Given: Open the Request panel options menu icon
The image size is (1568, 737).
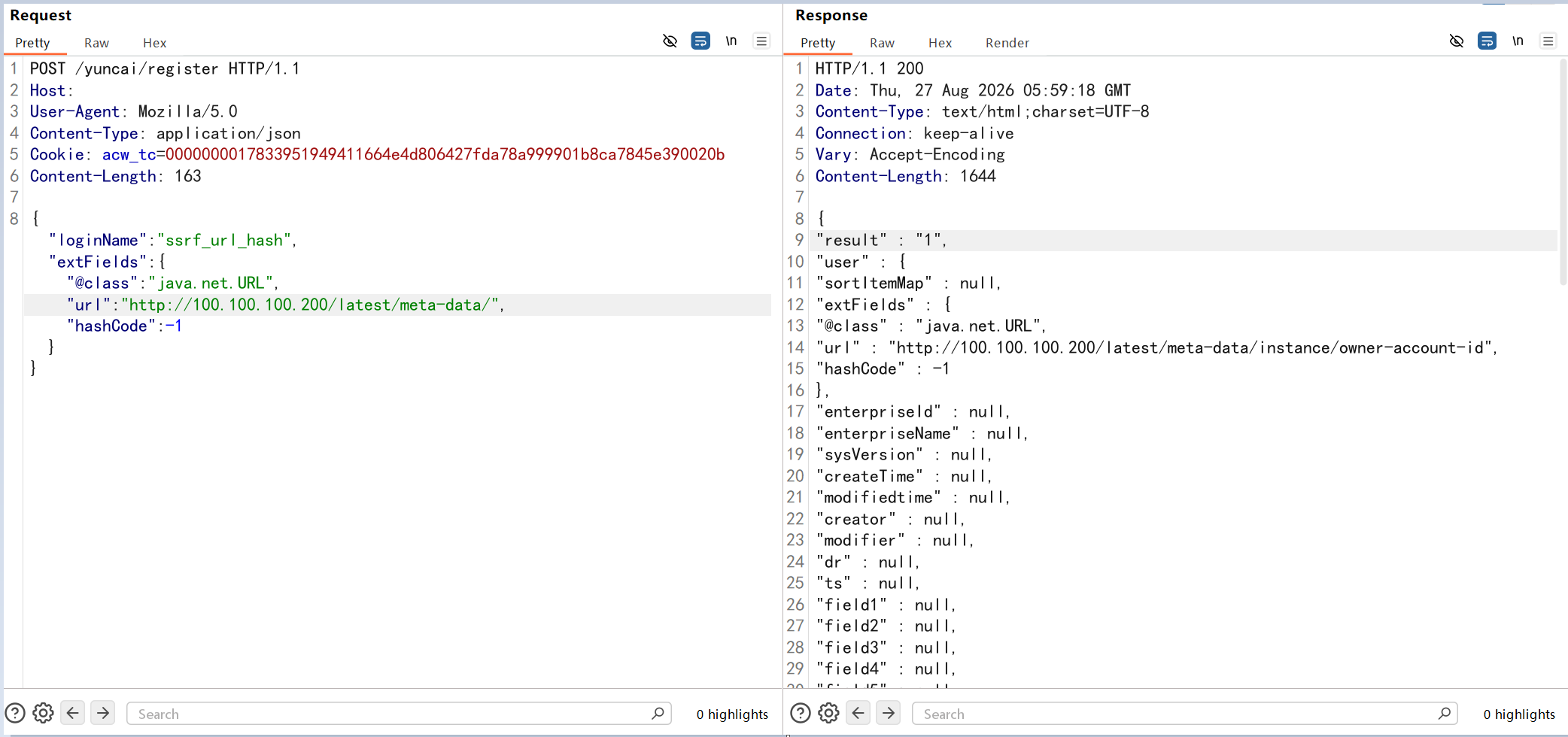Looking at the screenshot, I should coord(761,41).
